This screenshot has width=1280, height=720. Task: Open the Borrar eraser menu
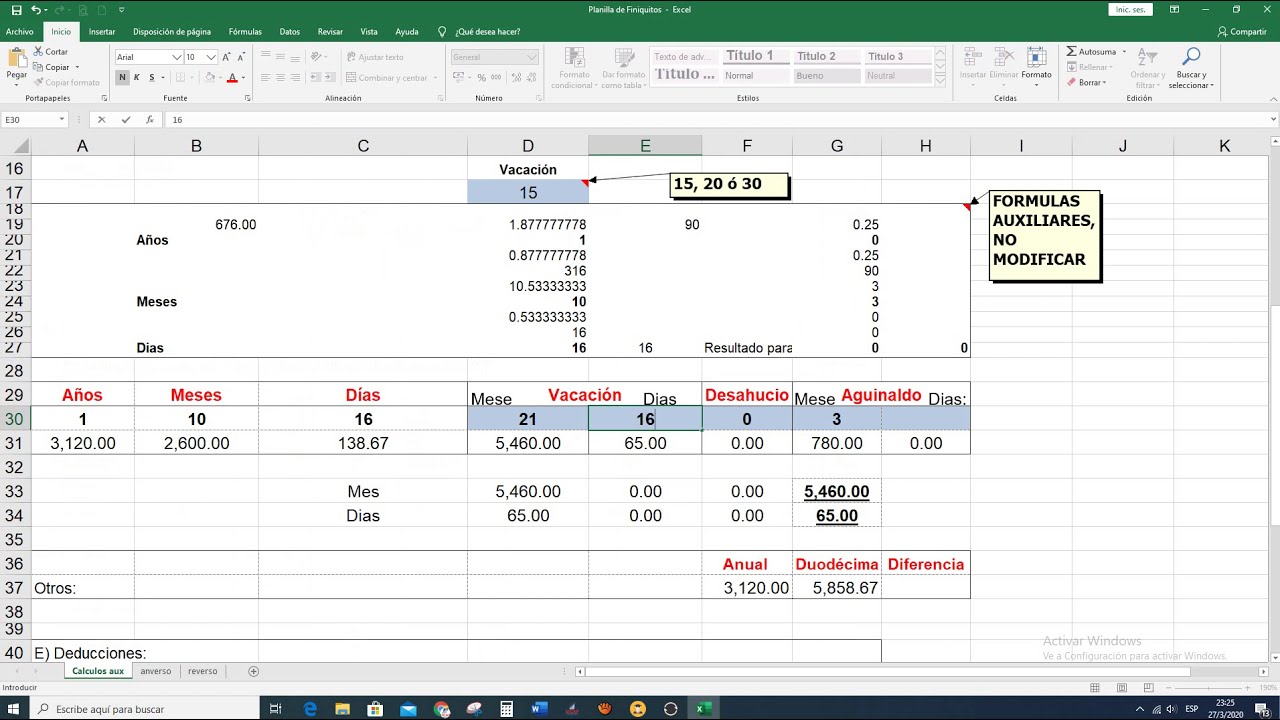tap(1088, 82)
